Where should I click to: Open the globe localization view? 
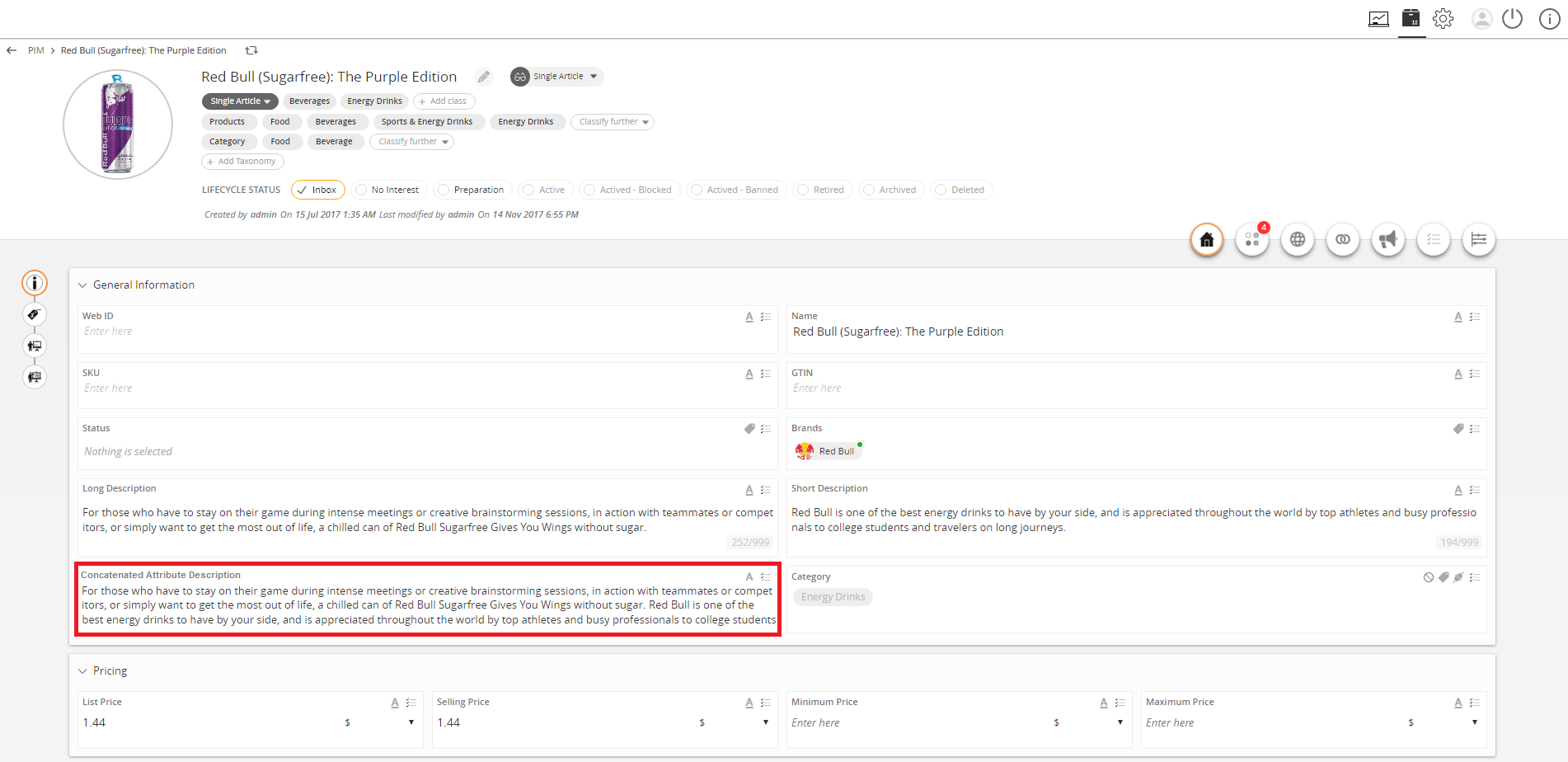tap(1298, 240)
